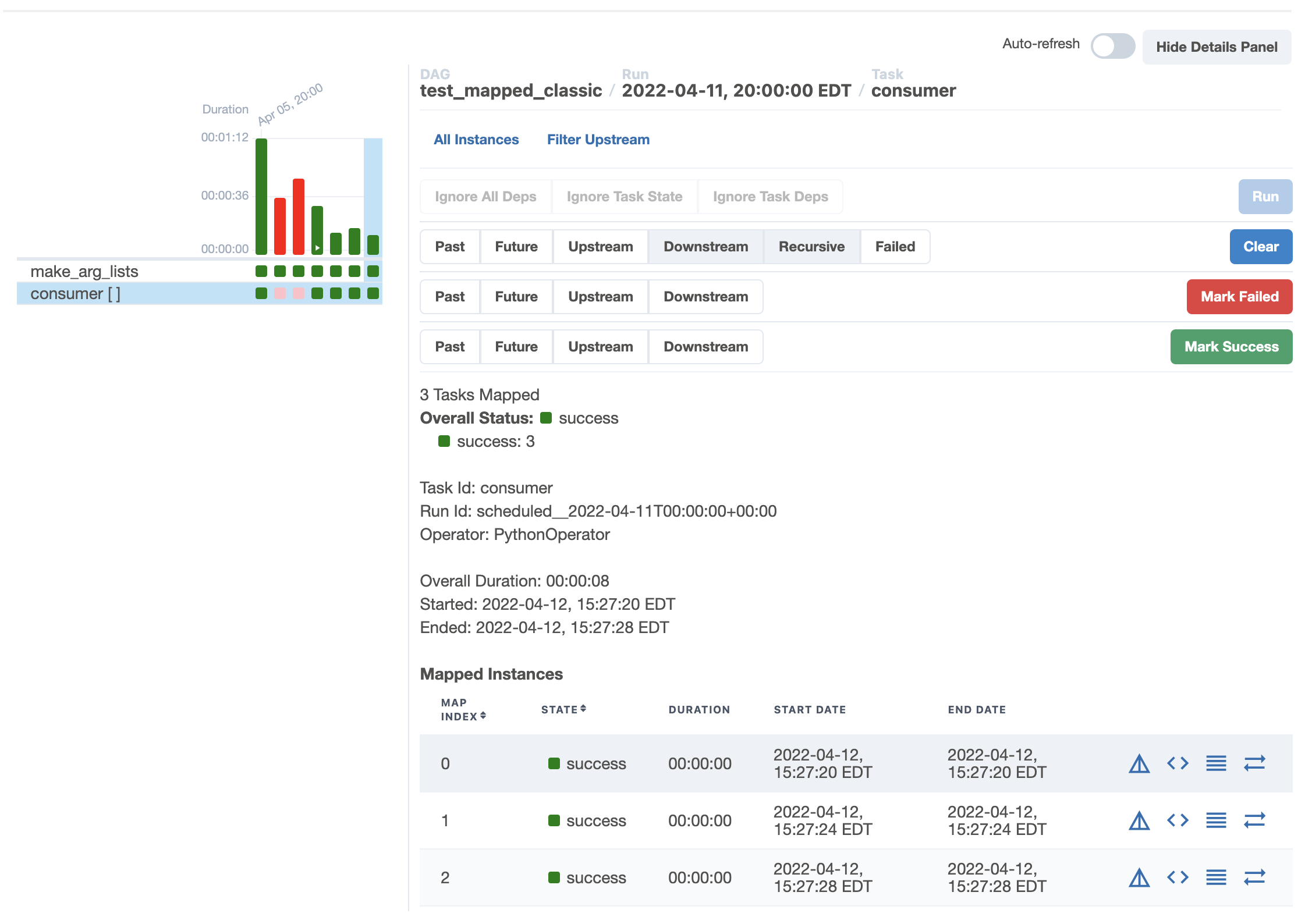
Task: Expand the consumer [ ] mapped task row
Action: (76, 294)
